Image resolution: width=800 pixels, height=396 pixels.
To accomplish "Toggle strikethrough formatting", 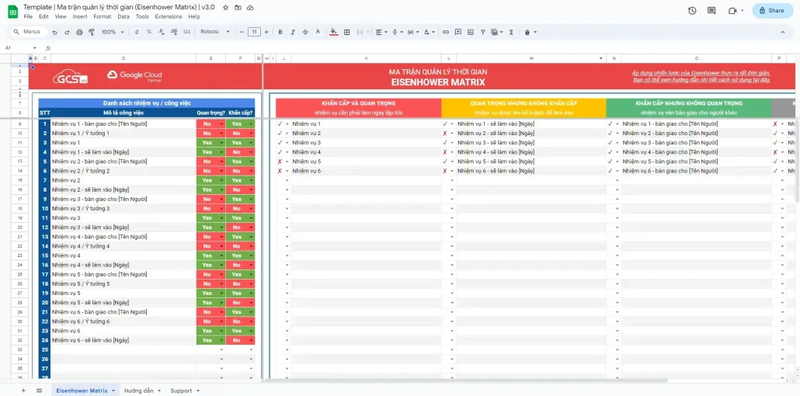I will [305, 32].
